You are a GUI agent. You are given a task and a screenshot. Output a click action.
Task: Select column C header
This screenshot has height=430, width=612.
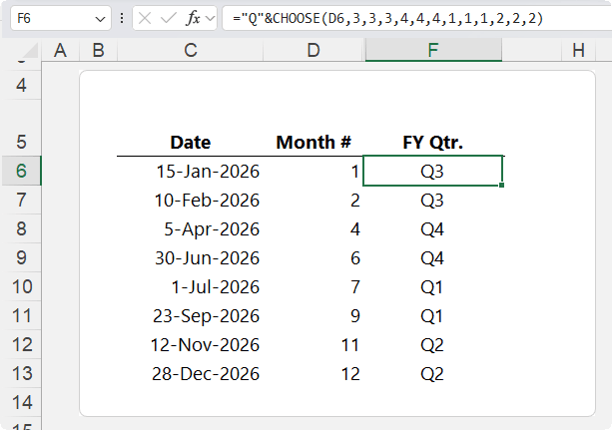(x=190, y=50)
